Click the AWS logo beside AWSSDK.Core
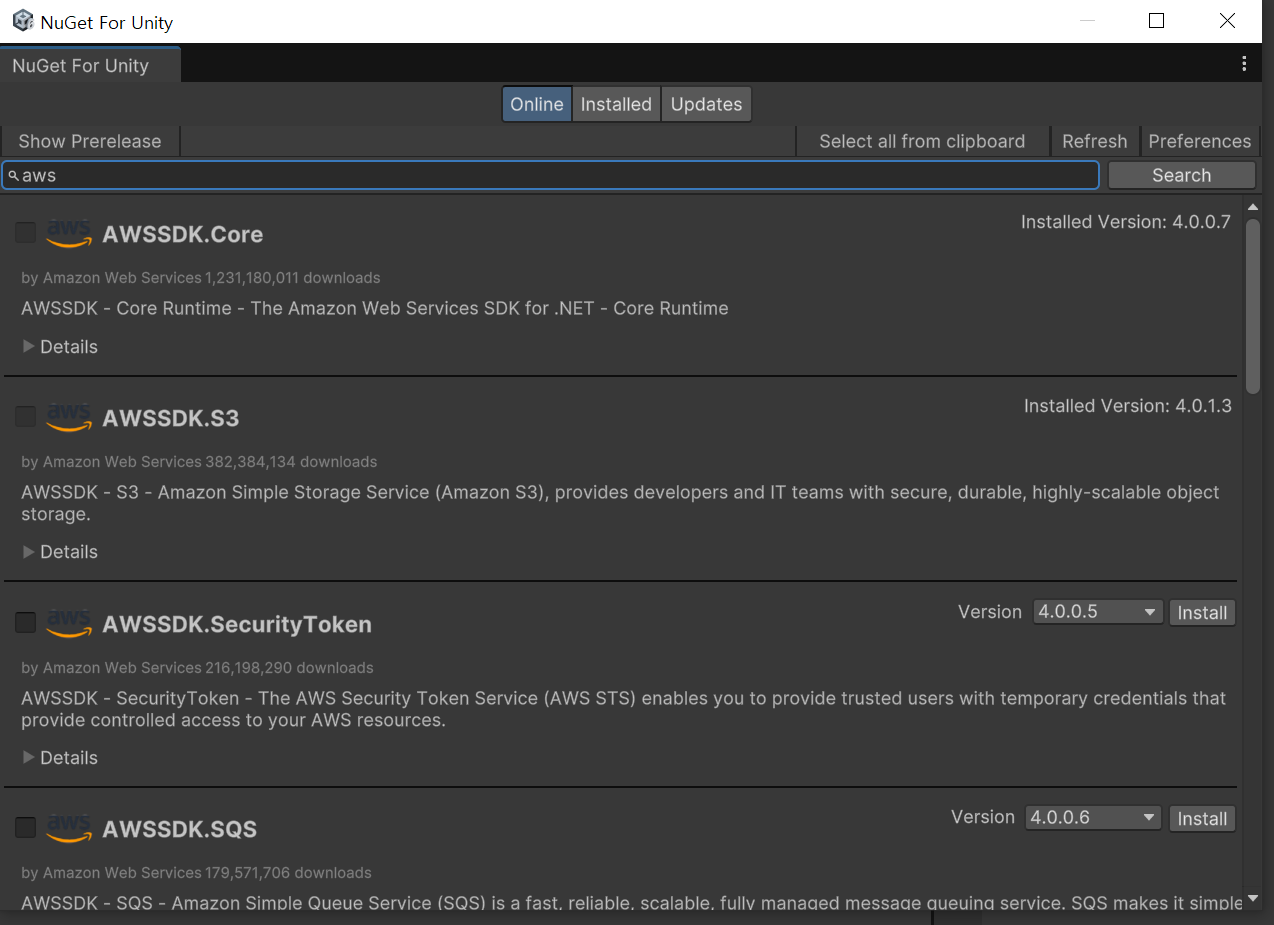This screenshot has width=1274, height=925. pyautogui.click(x=69, y=234)
